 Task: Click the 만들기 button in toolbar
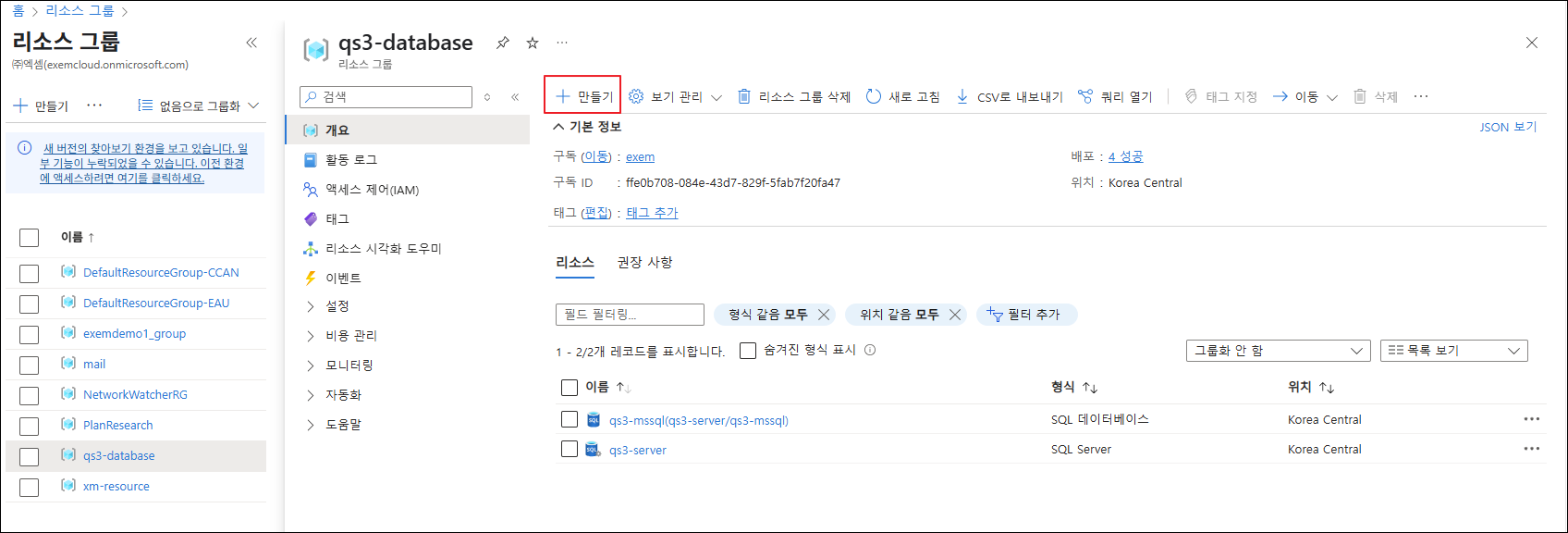point(583,96)
